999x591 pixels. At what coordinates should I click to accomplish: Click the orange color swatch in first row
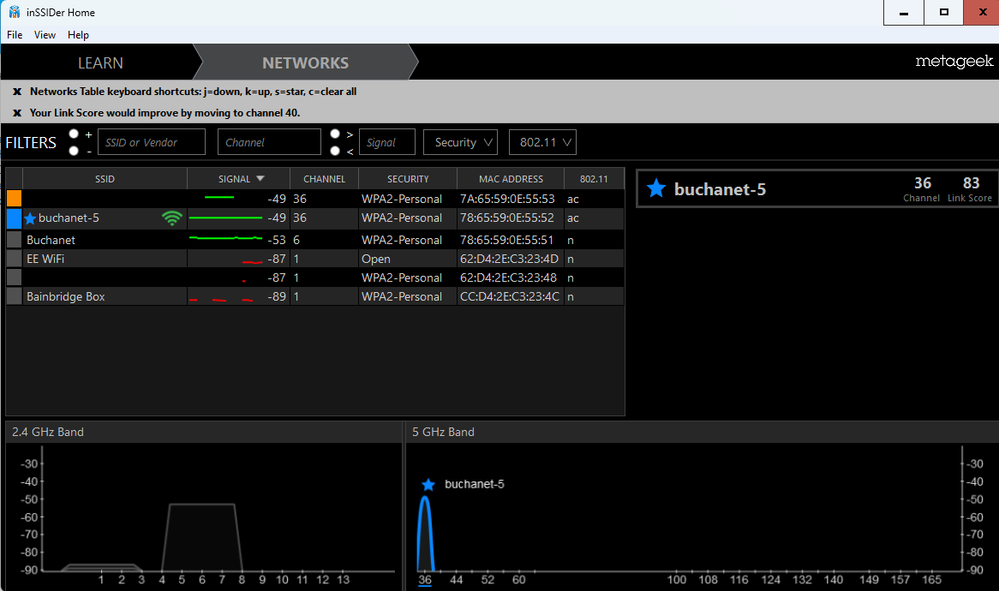(14, 199)
